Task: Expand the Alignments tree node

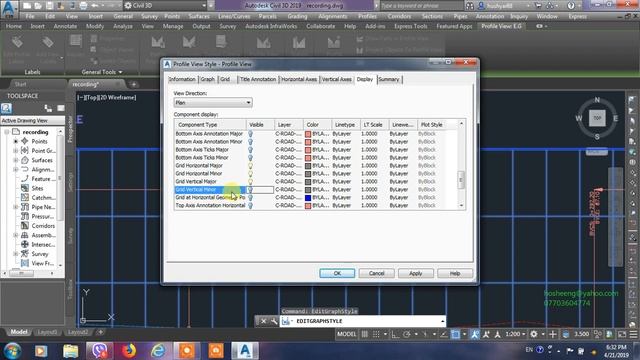Action: pos(16,169)
